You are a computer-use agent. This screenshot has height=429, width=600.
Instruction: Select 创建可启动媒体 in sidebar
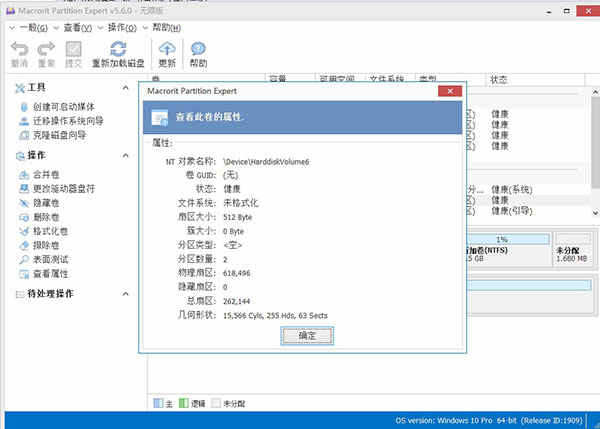[x=64, y=107]
